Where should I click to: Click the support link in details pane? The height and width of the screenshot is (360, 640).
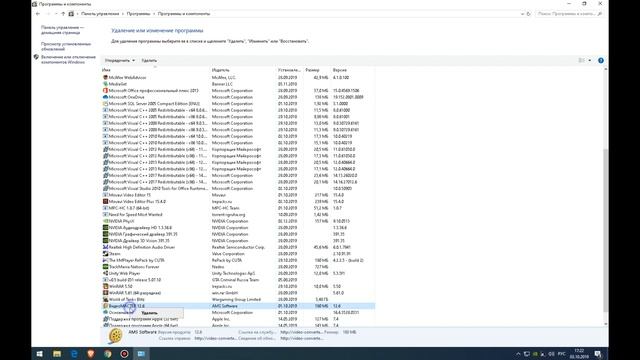point(302,332)
